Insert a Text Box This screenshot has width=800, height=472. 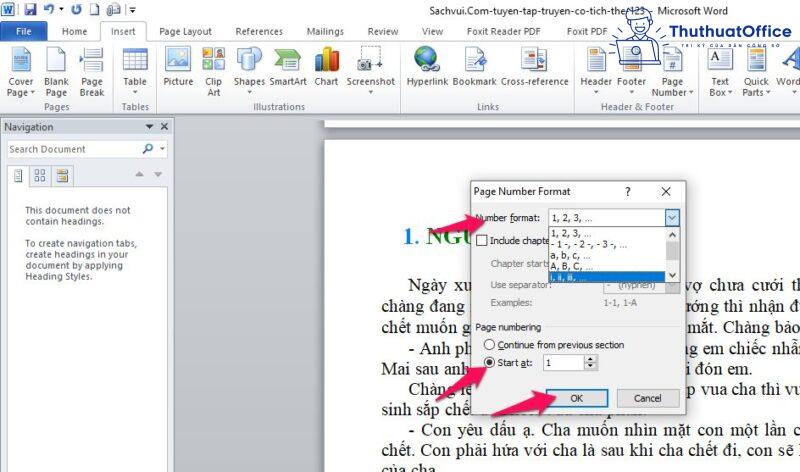[720, 71]
